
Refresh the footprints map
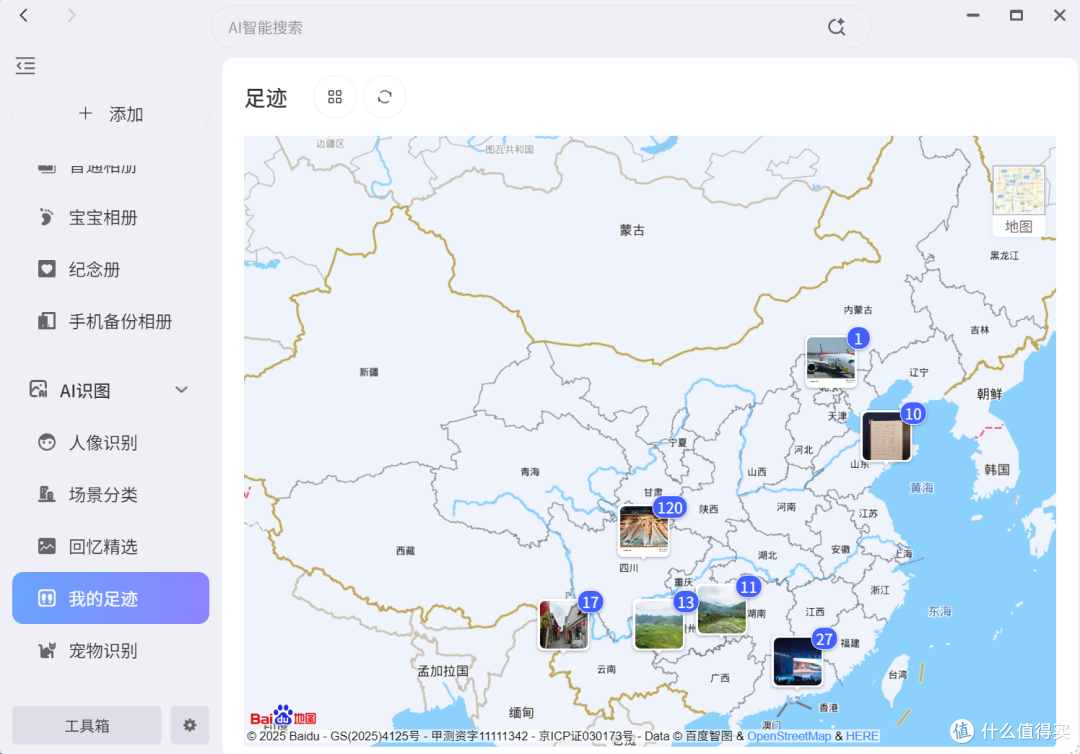(x=384, y=97)
